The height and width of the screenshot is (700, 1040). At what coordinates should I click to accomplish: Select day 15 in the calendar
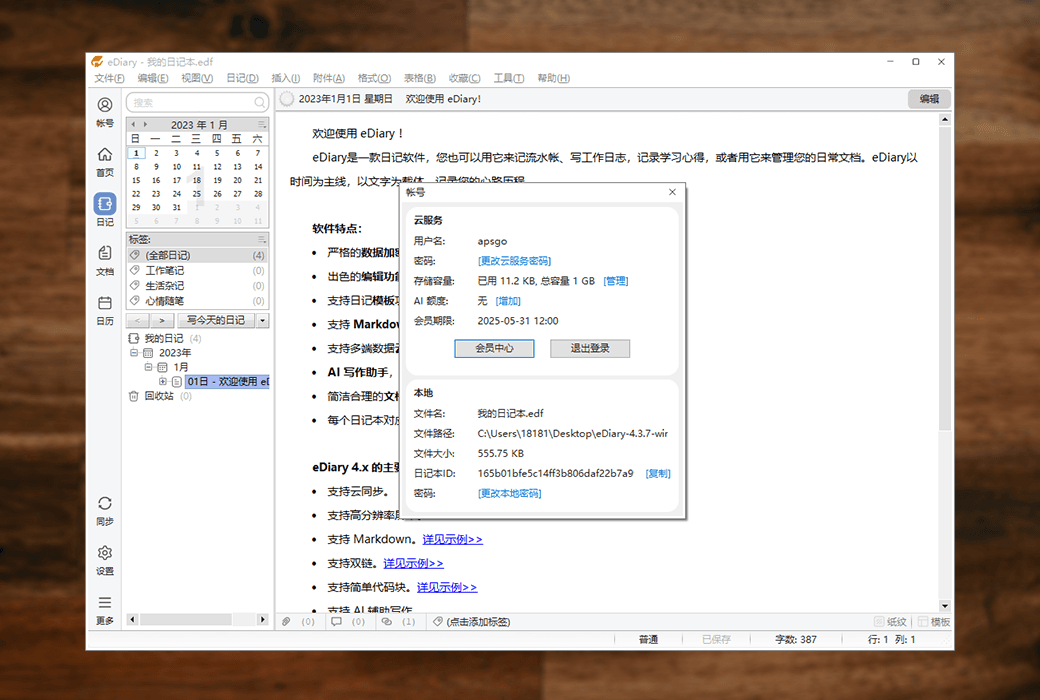[136, 180]
